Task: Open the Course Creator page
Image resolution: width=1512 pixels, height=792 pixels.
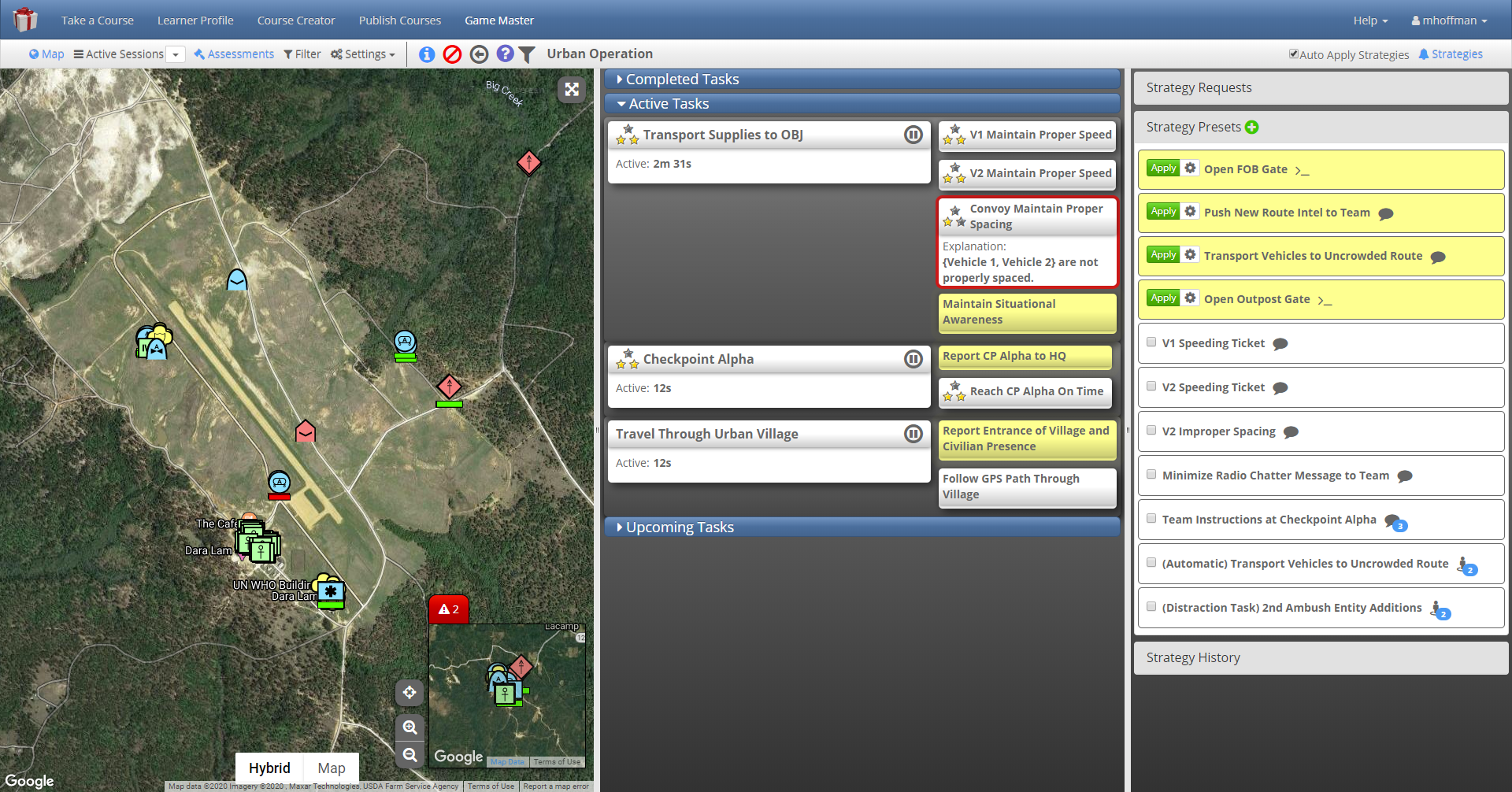Action: (x=296, y=20)
